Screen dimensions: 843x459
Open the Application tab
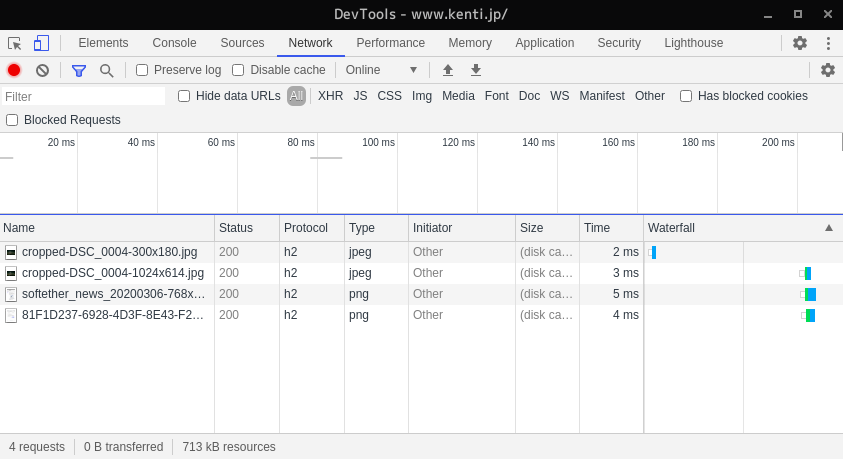pos(545,43)
